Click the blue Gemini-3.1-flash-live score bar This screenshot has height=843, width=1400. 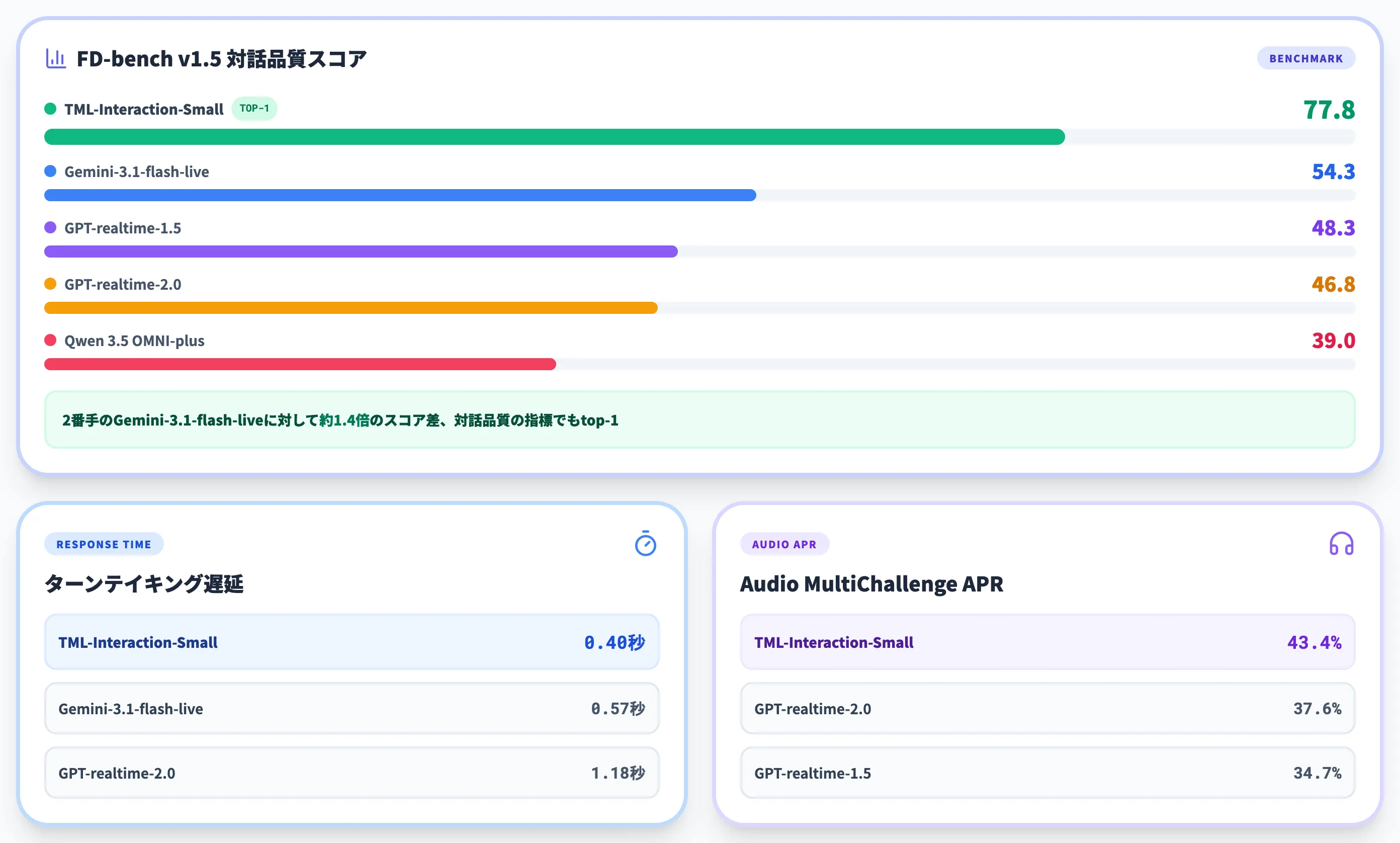click(x=400, y=196)
